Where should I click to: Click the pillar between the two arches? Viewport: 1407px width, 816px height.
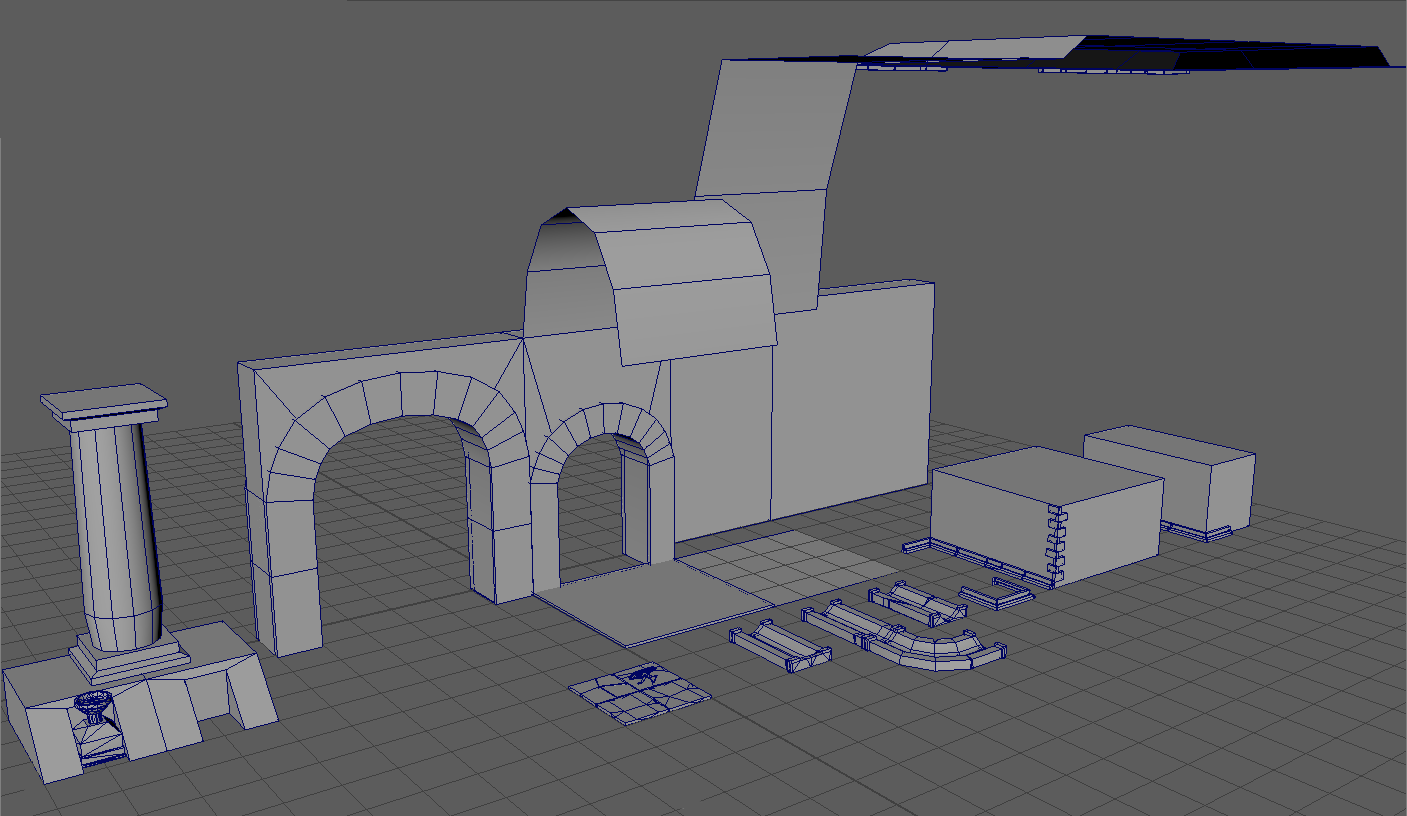[500, 530]
